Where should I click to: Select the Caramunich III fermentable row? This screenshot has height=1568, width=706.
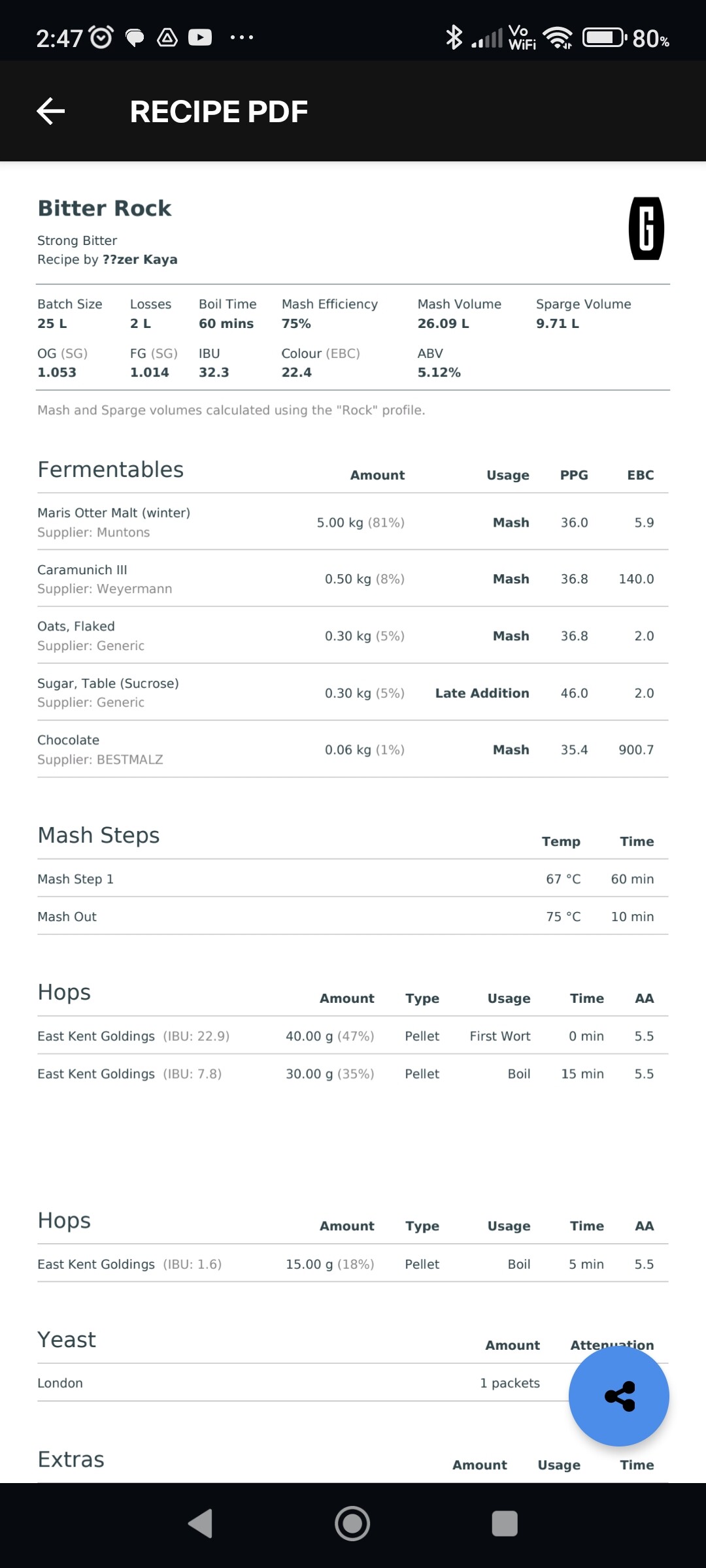click(x=353, y=578)
